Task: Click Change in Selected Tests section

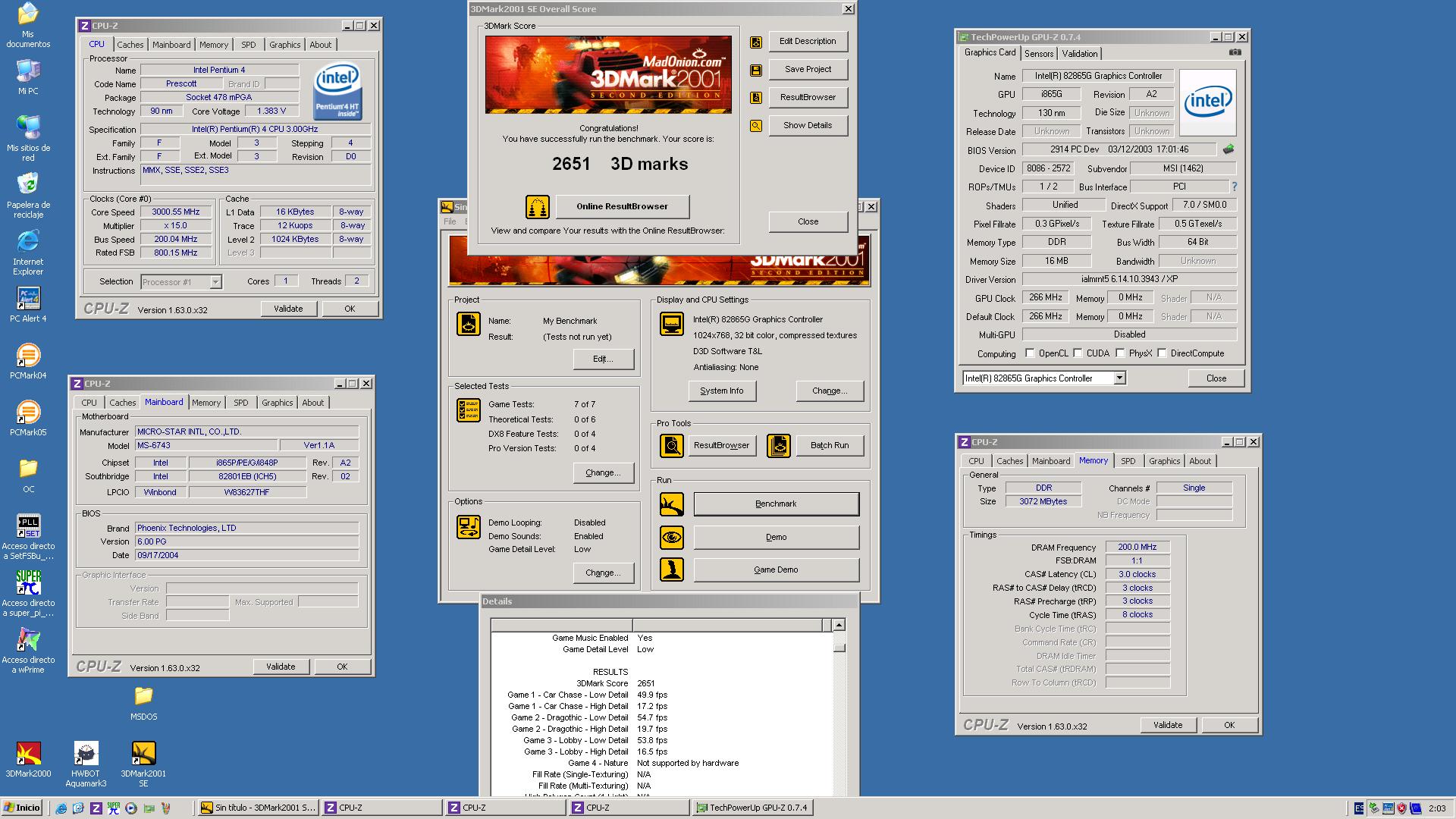Action: point(603,472)
